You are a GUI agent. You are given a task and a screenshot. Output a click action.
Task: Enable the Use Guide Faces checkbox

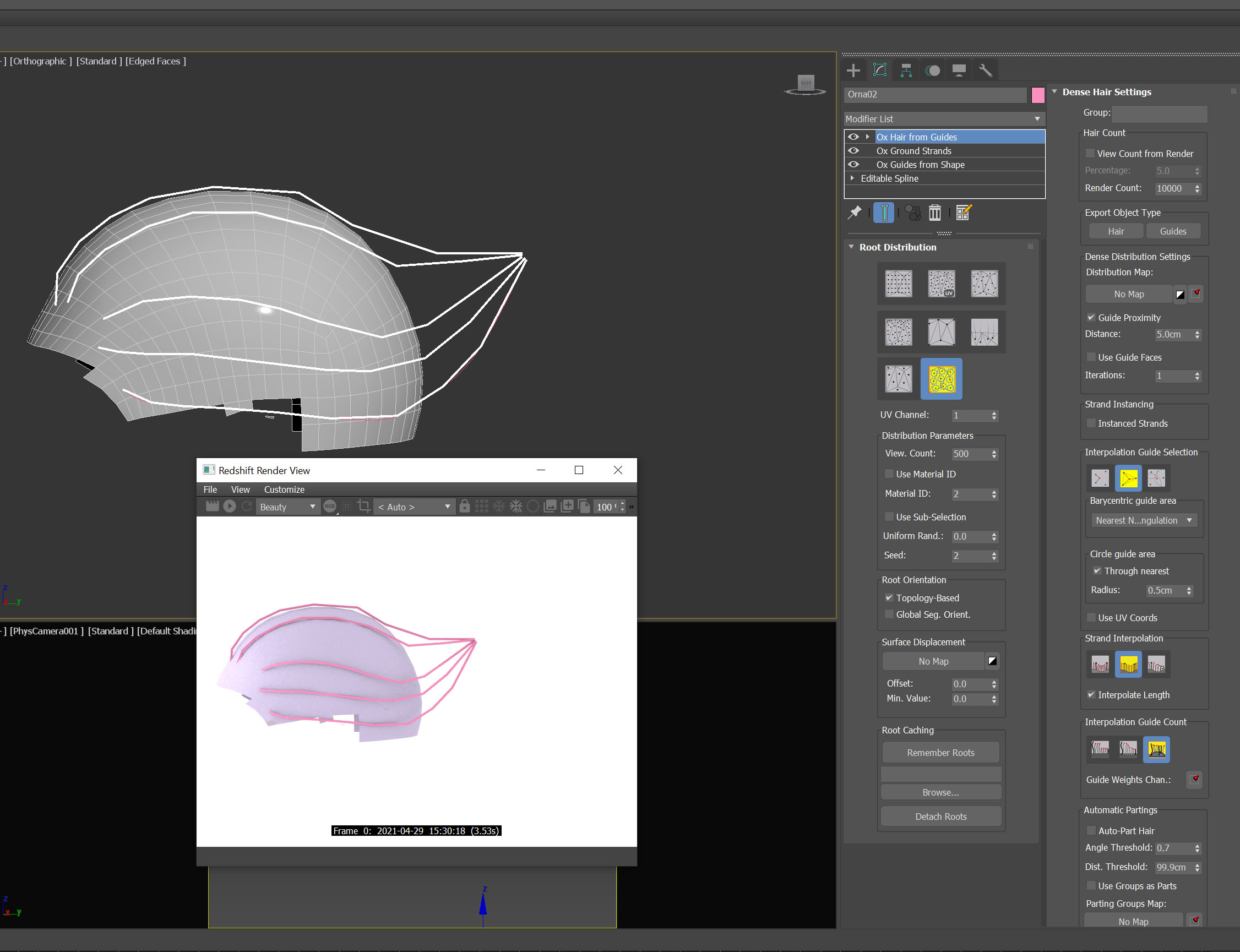click(1090, 357)
